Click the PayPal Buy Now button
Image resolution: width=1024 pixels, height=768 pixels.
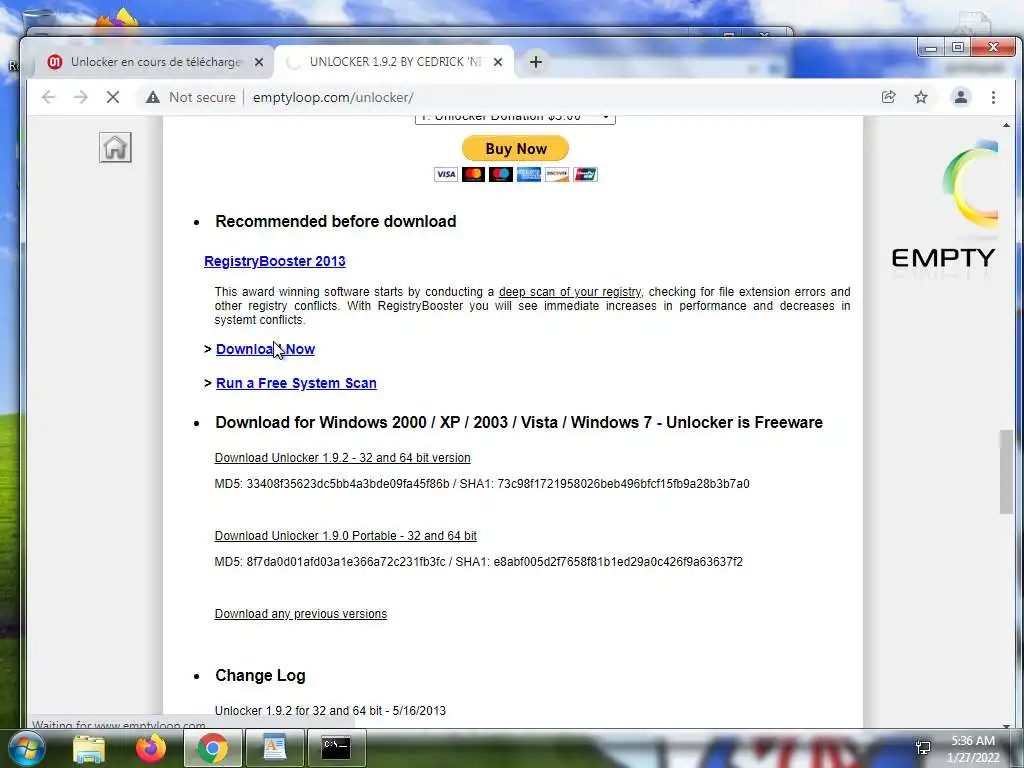click(x=515, y=148)
